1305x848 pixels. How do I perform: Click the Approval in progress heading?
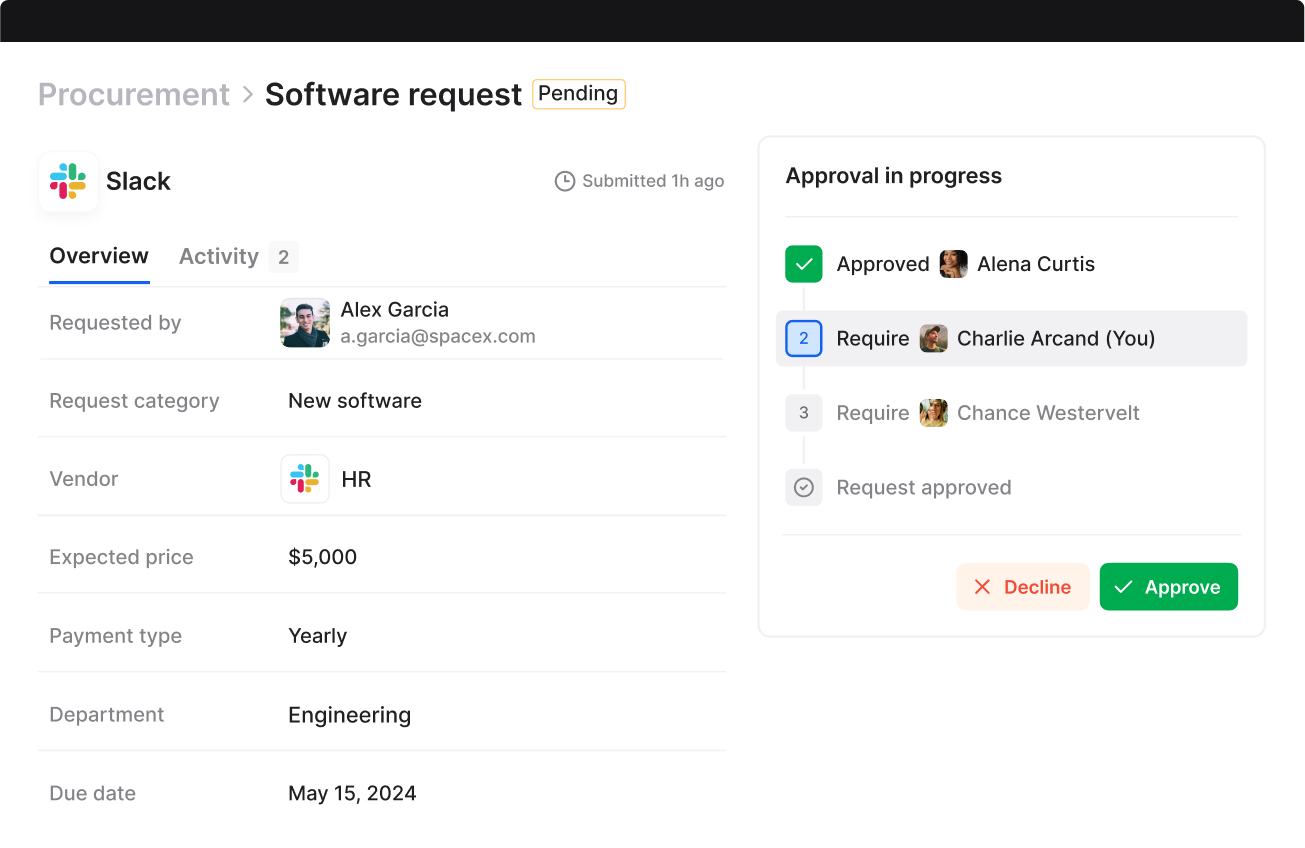pyautogui.click(x=894, y=176)
